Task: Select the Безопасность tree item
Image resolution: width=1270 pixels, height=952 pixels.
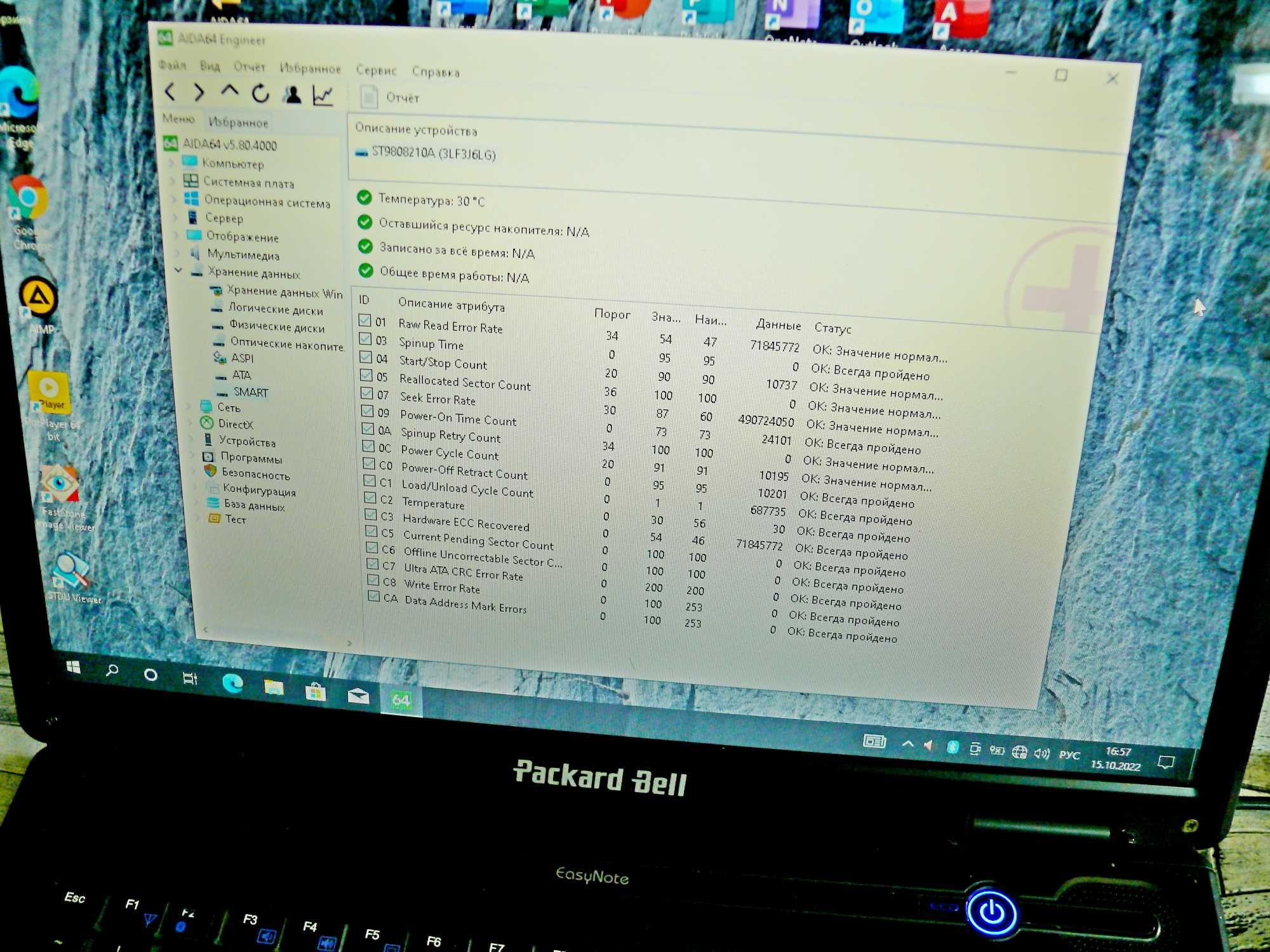Action: [247, 473]
